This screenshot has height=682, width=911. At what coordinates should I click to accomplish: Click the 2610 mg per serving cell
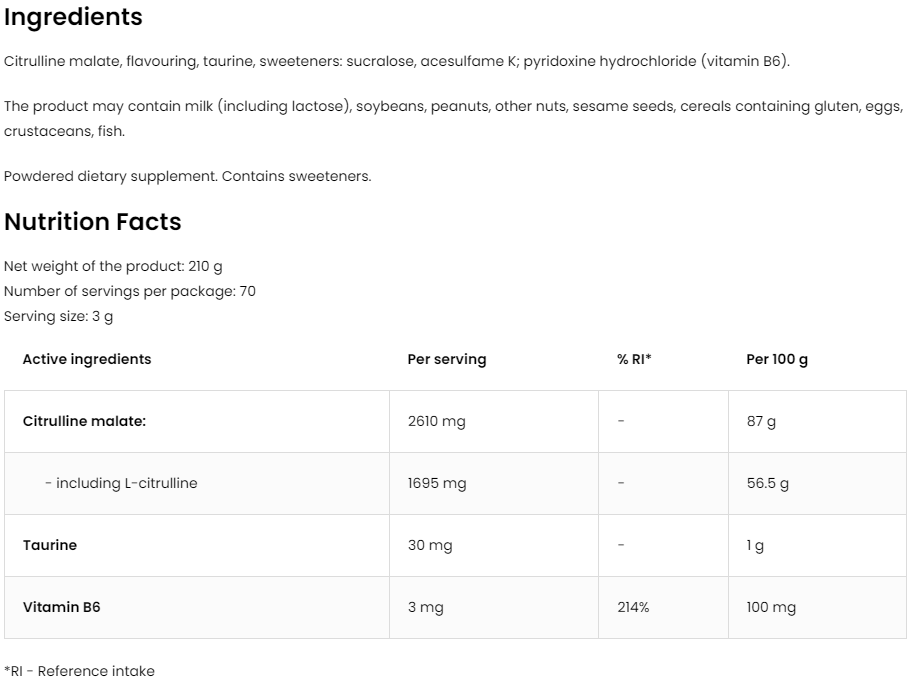437,421
